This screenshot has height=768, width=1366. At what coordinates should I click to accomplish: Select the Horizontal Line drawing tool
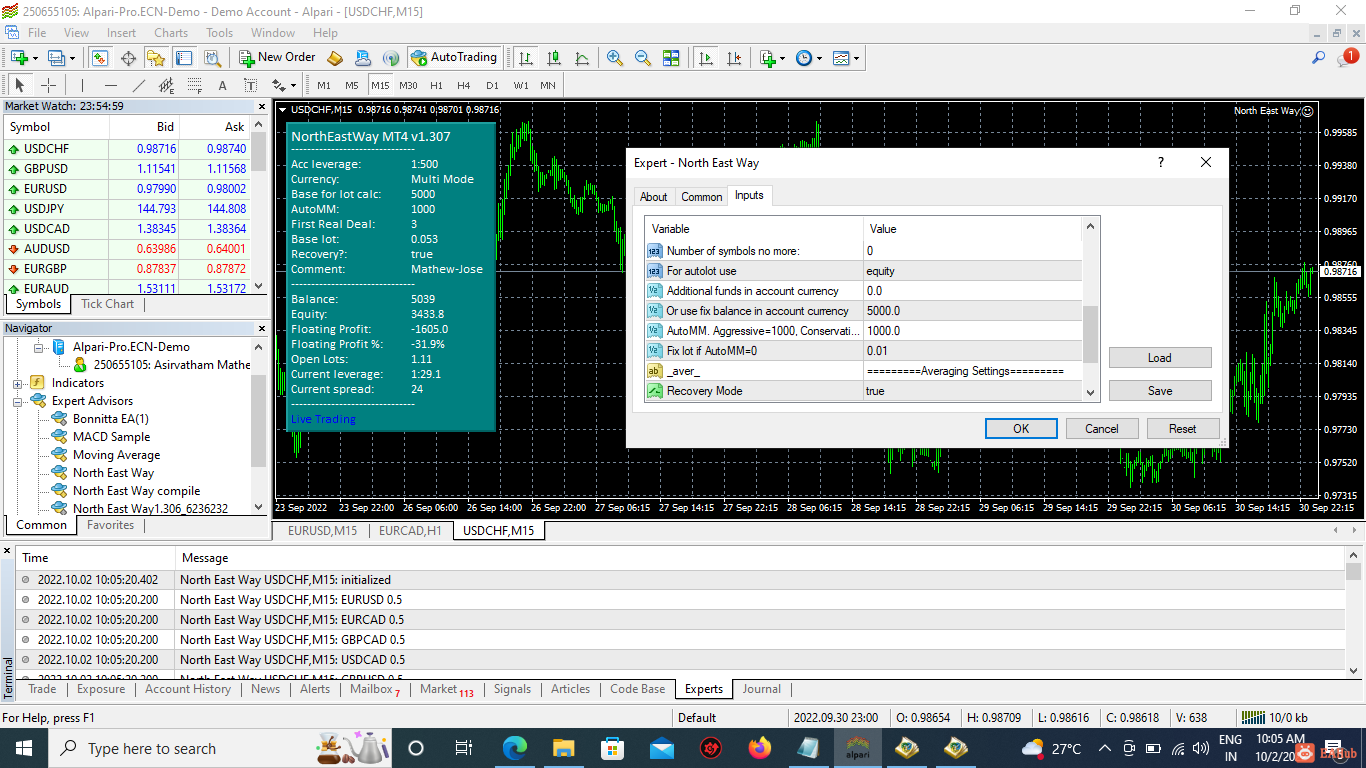tap(111, 85)
